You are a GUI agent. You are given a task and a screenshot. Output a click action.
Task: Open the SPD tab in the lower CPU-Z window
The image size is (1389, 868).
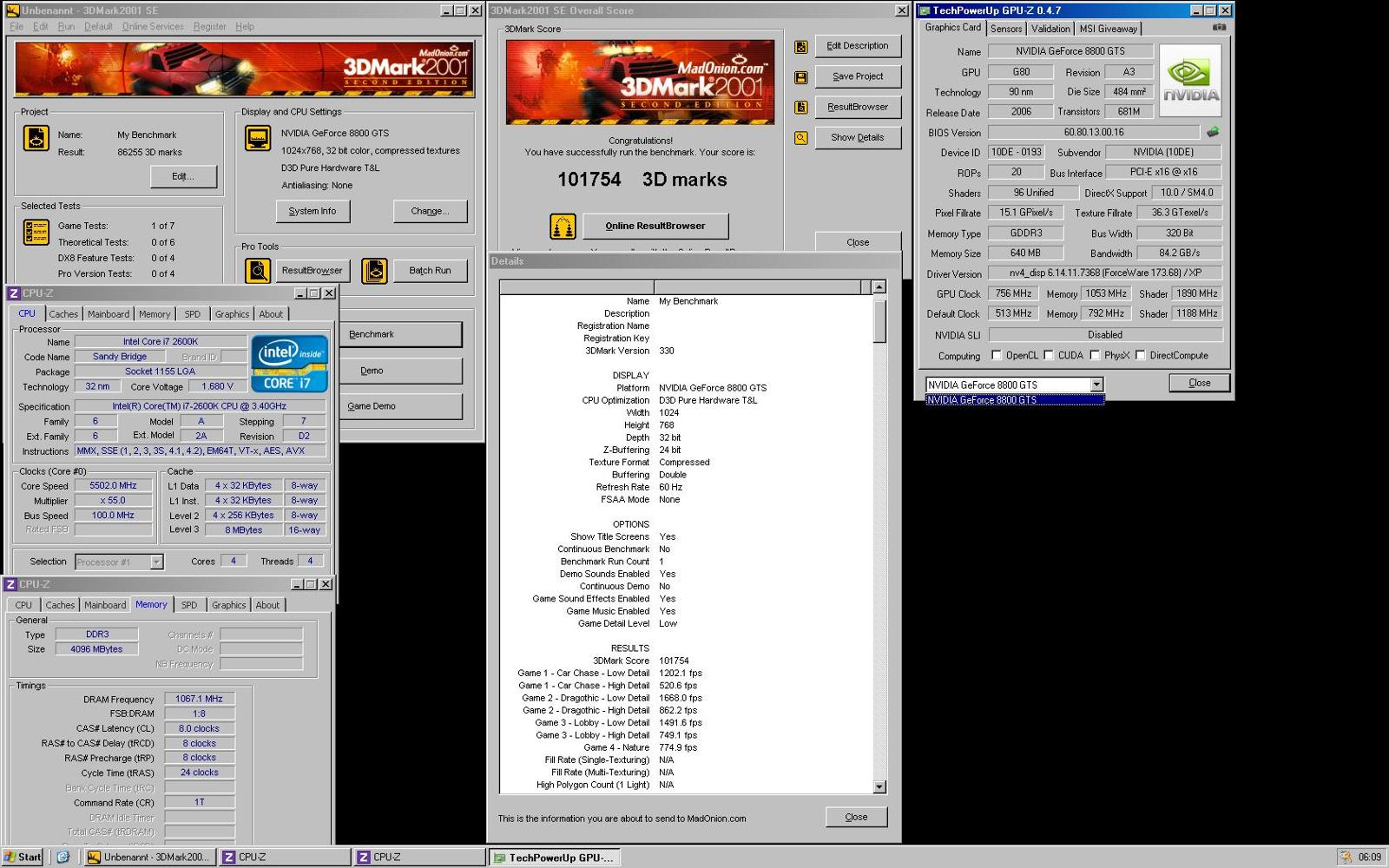point(189,605)
